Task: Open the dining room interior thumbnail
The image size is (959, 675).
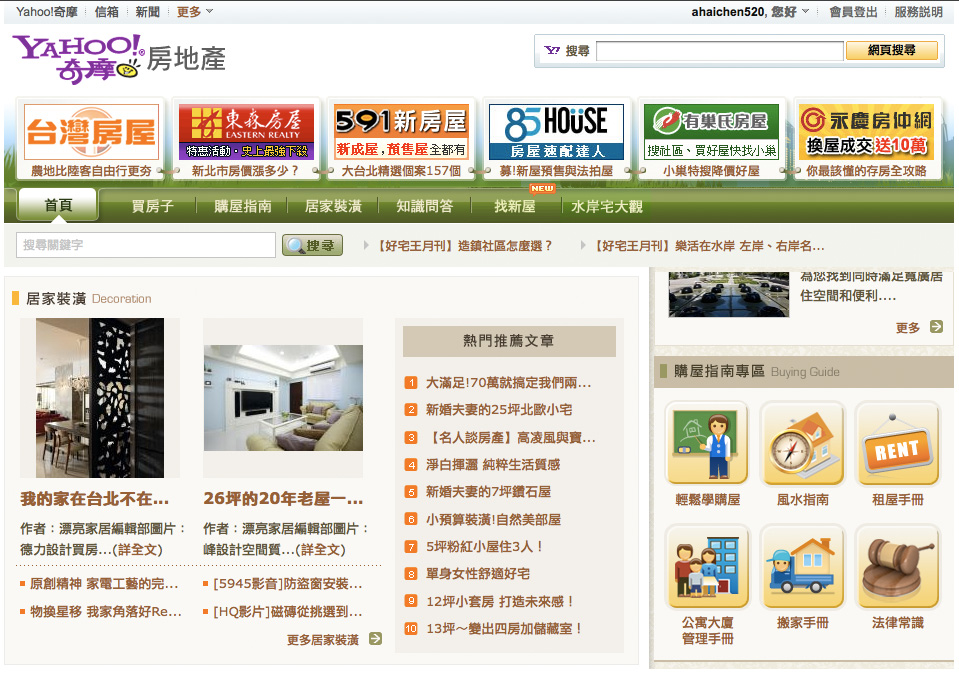Action: pyautogui.click(x=100, y=397)
